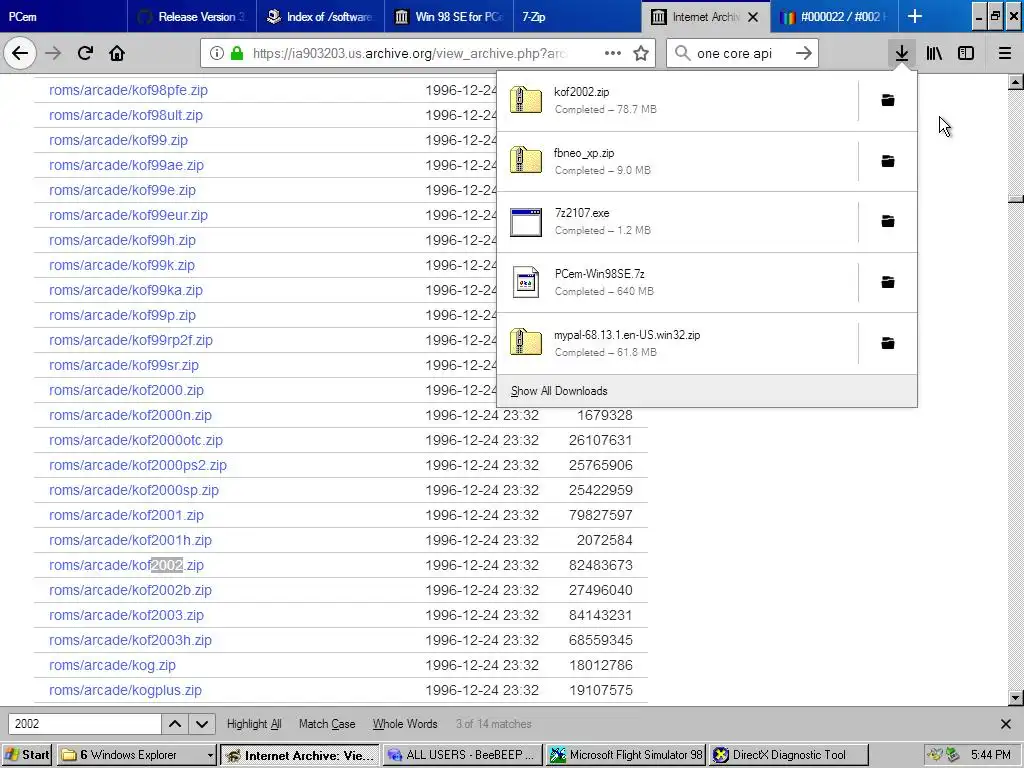Open the 7z2107.exe download entry
Image resolution: width=1024 pixels, height=768 pixels.
(x=677, y=221)
